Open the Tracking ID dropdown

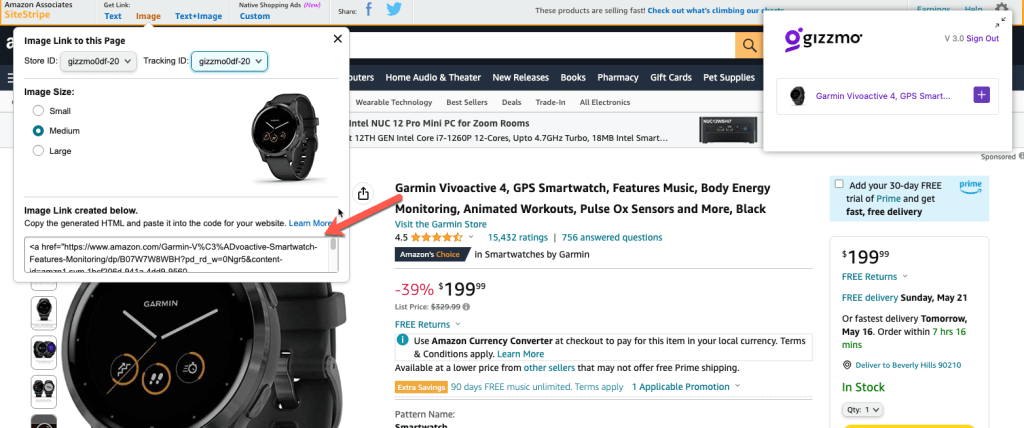point(229,62)
